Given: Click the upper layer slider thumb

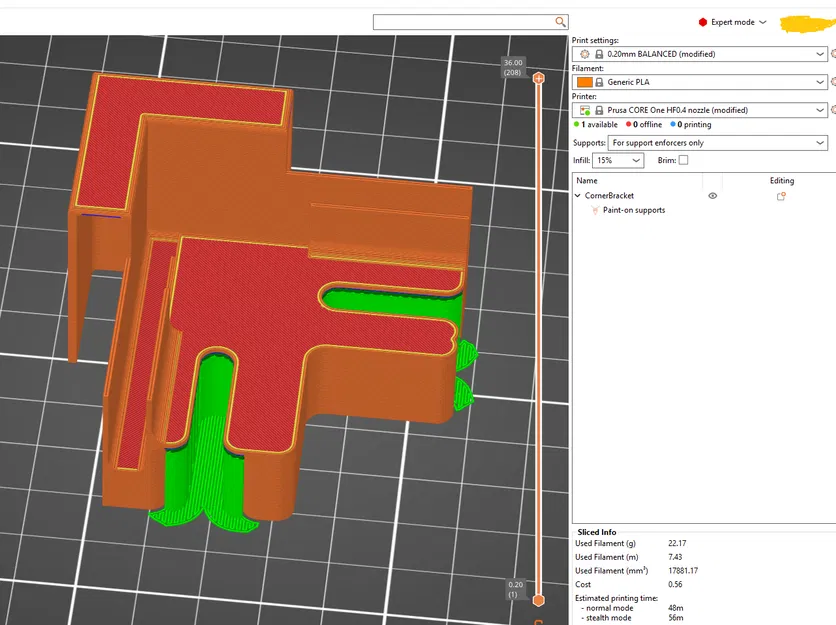Looking at the screenshot, I should (x=538, y=78).
